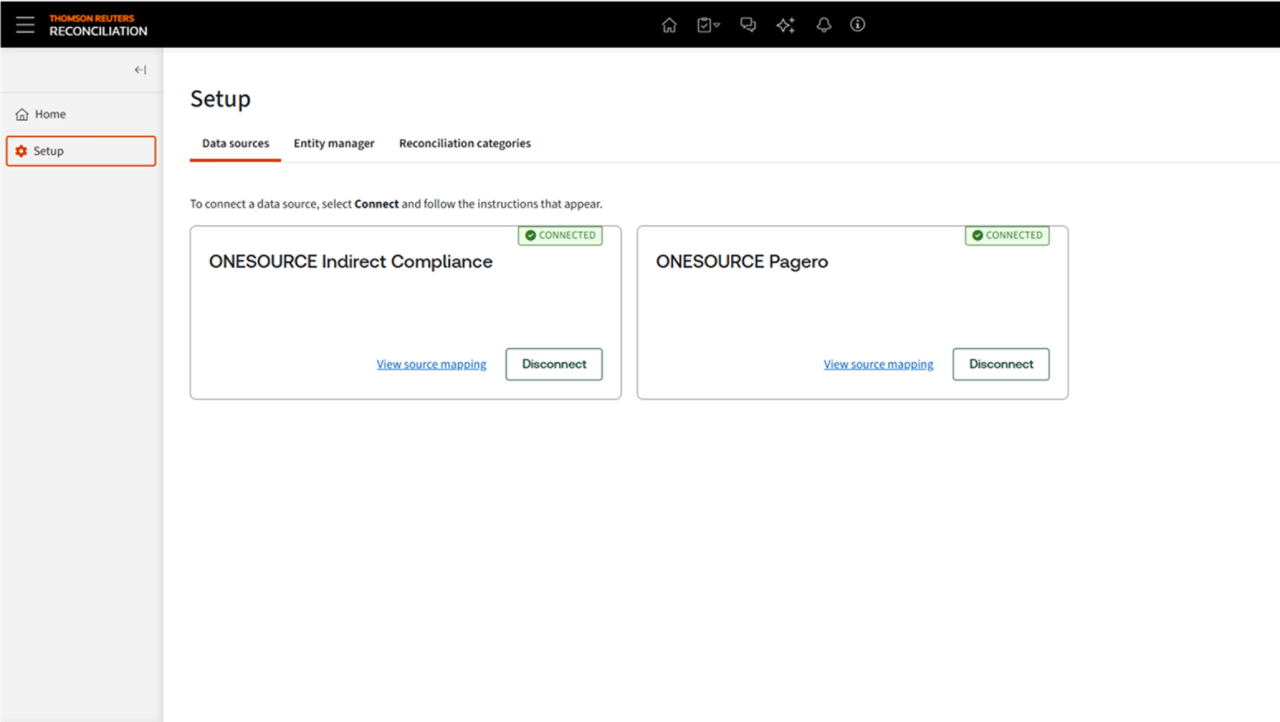
Task: Open the chat messages icon
Action: click(x=748, y=25)
